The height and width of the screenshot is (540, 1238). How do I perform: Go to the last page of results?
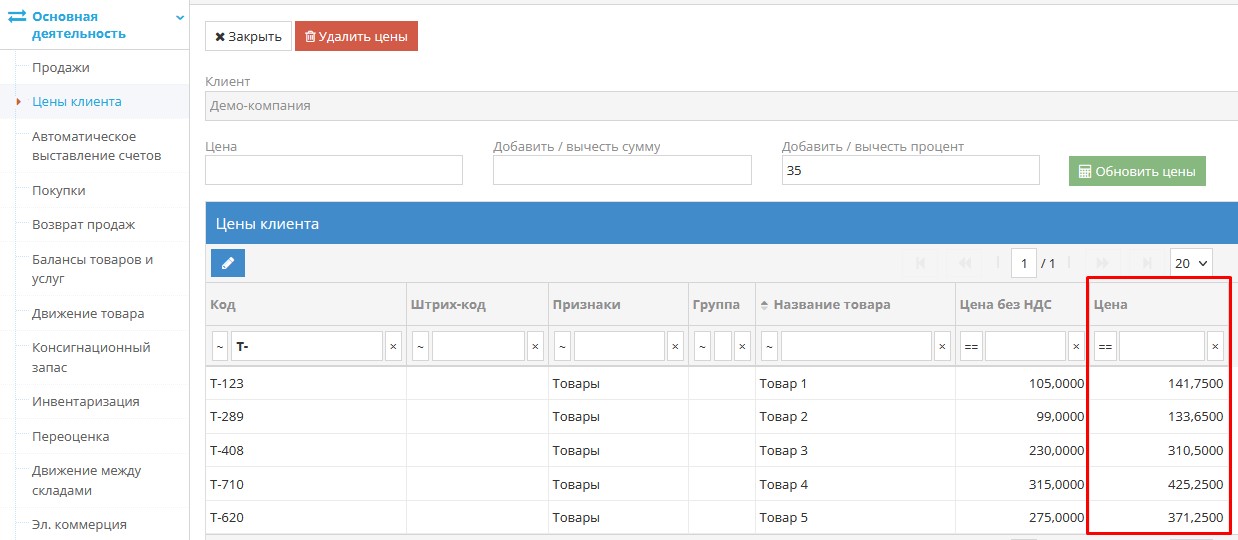click(x=1147, y=263)
